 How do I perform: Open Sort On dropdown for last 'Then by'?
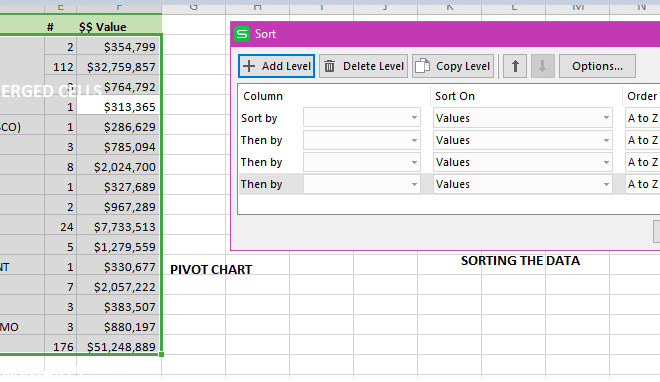click(x=523, y=184)
